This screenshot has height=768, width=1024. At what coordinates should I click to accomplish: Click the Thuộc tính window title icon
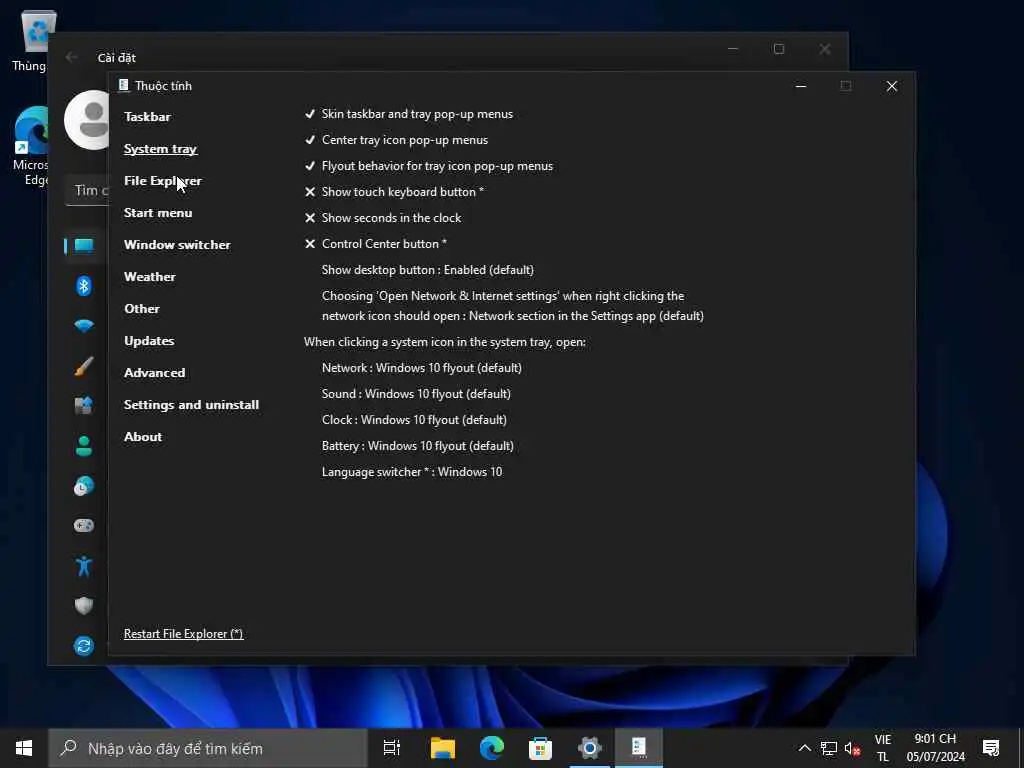coord(123,86)
